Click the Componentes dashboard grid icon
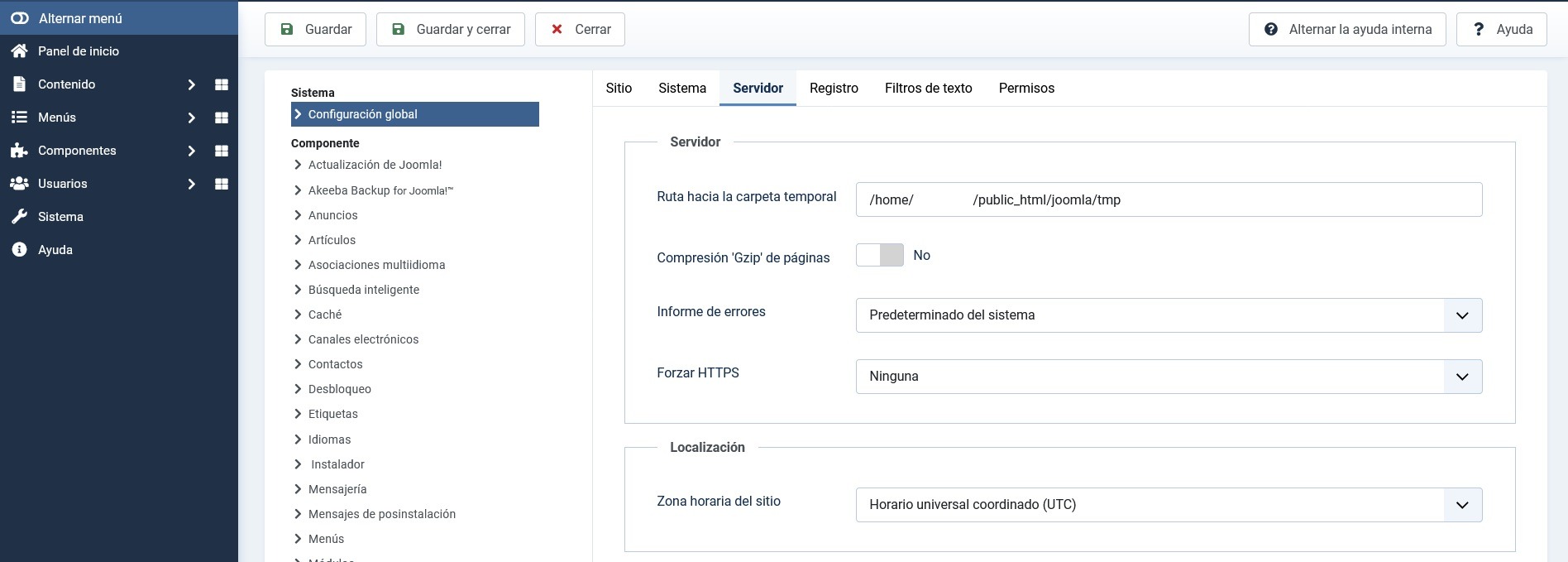Screen dimensions: 1568x562 (222, 151)
